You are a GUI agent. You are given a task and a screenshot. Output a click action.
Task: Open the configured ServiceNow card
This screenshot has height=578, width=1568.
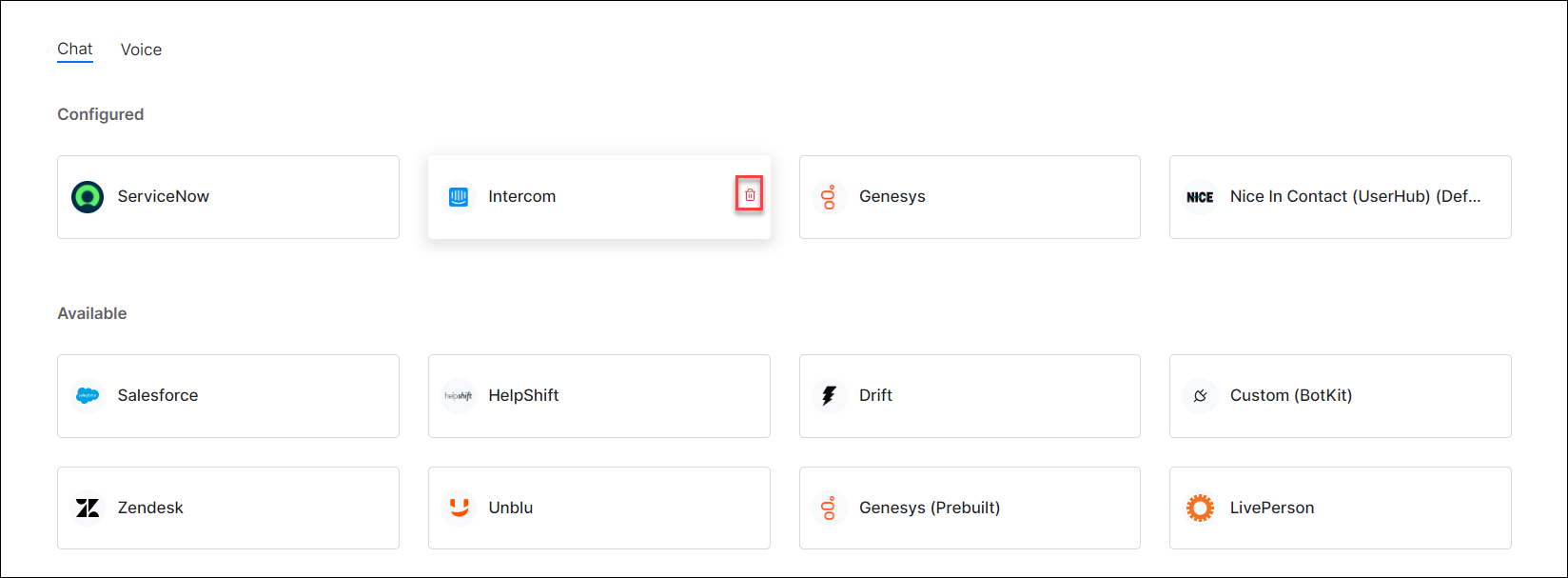point(228,197)
